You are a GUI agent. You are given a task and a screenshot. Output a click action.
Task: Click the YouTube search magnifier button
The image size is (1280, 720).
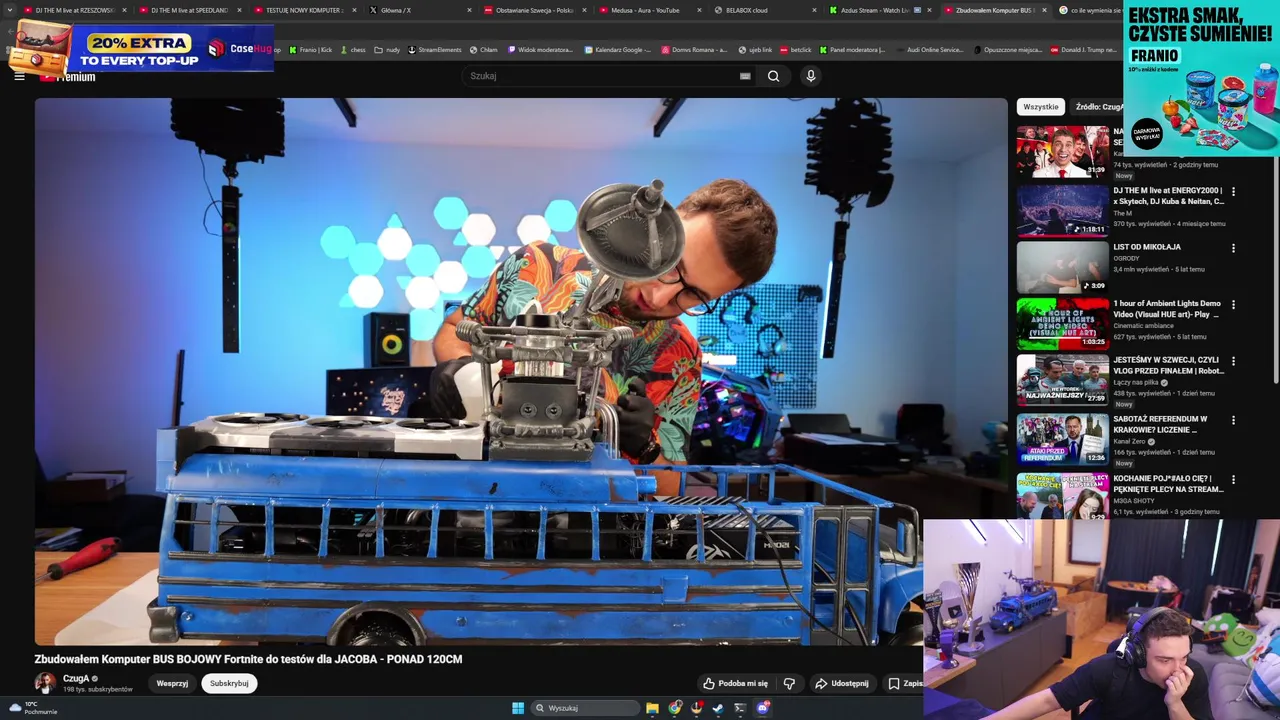773,76
